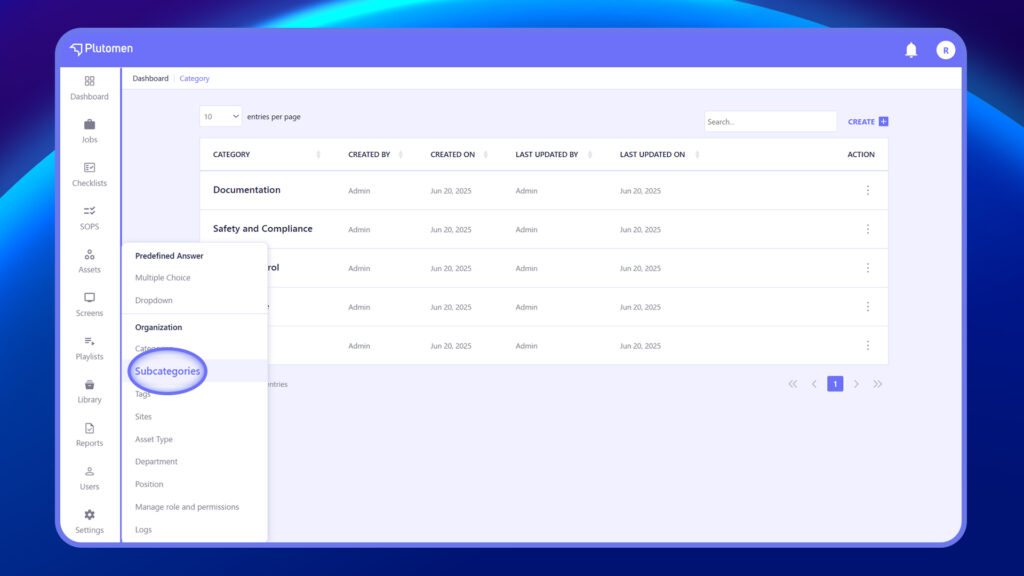
Task: Open Screens in the sidebar
Action: tap(89, 304)
